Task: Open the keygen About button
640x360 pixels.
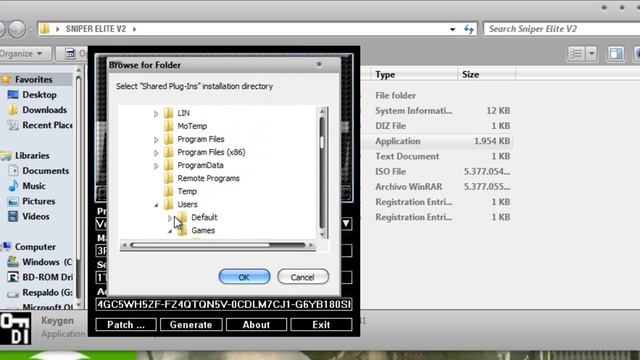Action: pyautogui.click(x=256, y=324)
